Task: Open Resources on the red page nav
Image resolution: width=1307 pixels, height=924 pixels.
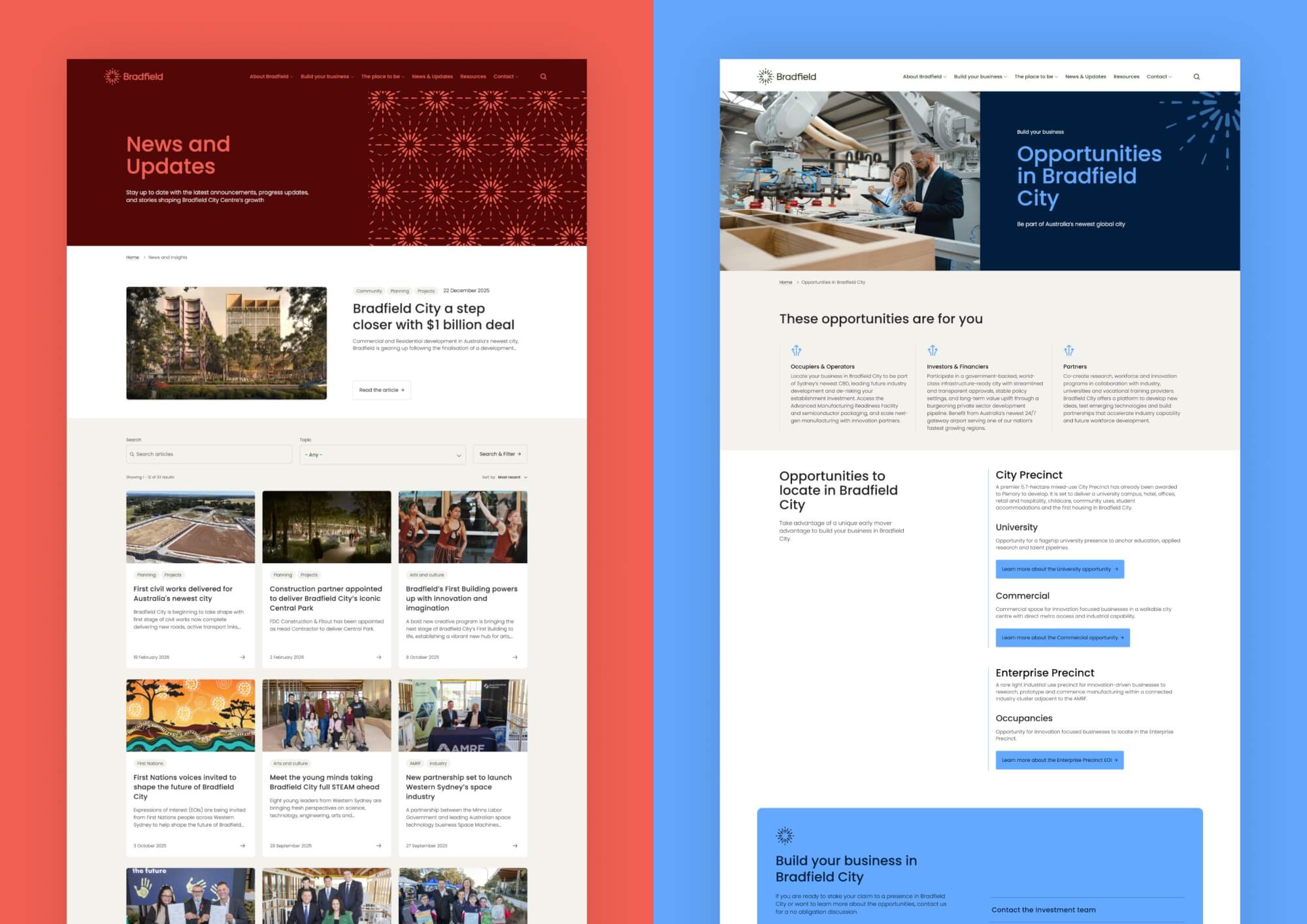Action: pyautogui.click(x=472, y=76)
